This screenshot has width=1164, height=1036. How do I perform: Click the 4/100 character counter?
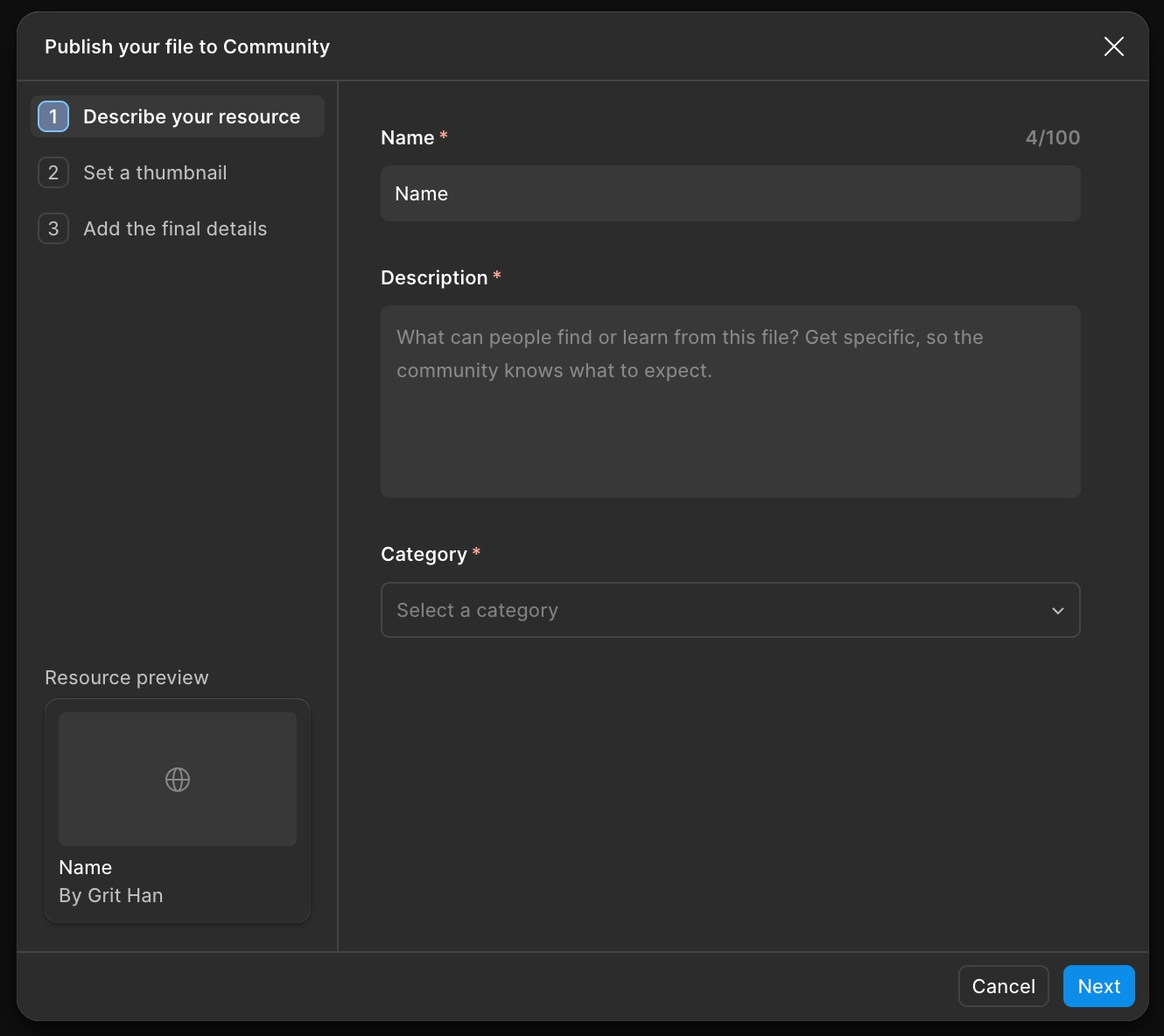[x=1052, y=137]
